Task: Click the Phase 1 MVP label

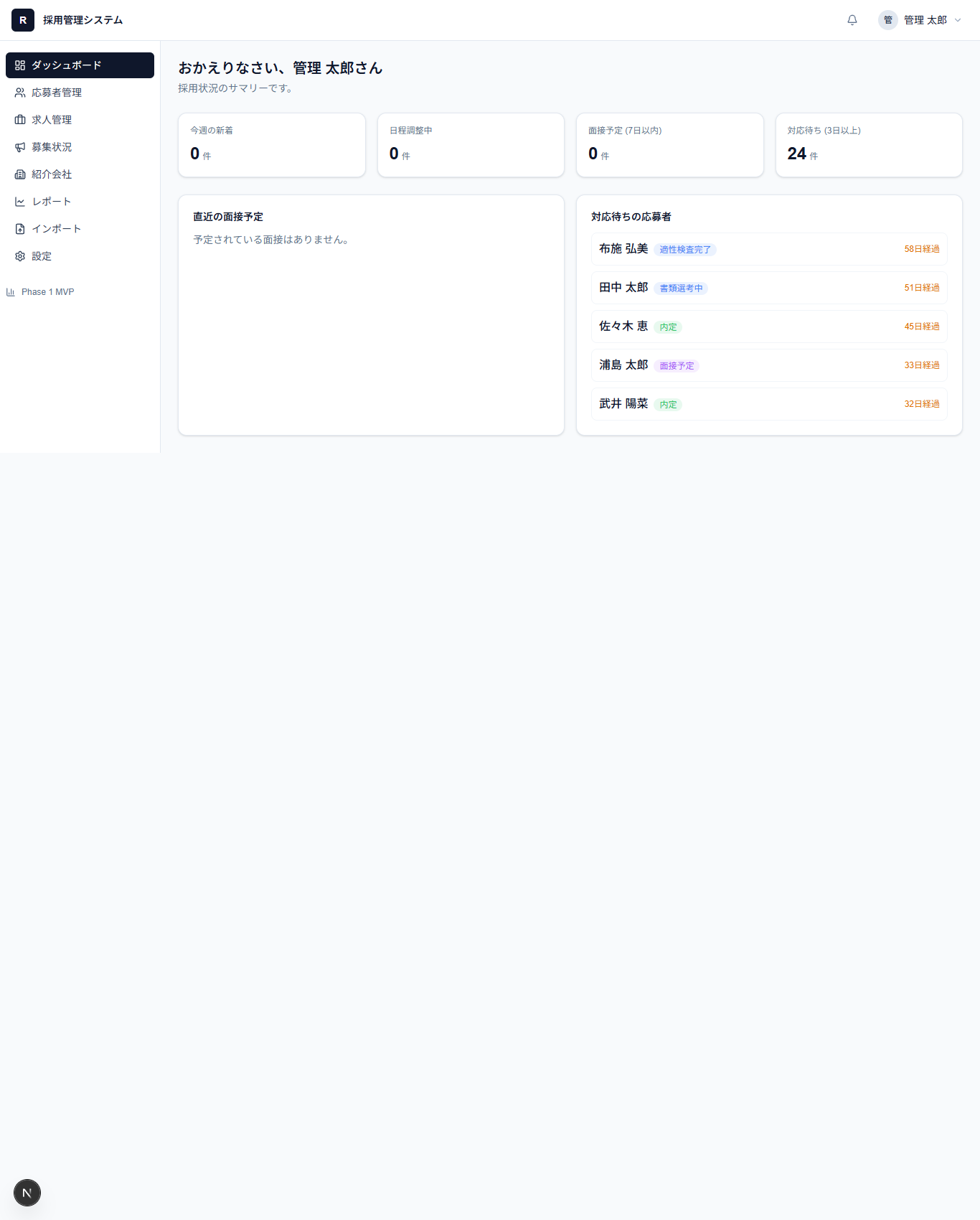Action: coord(47,292)
